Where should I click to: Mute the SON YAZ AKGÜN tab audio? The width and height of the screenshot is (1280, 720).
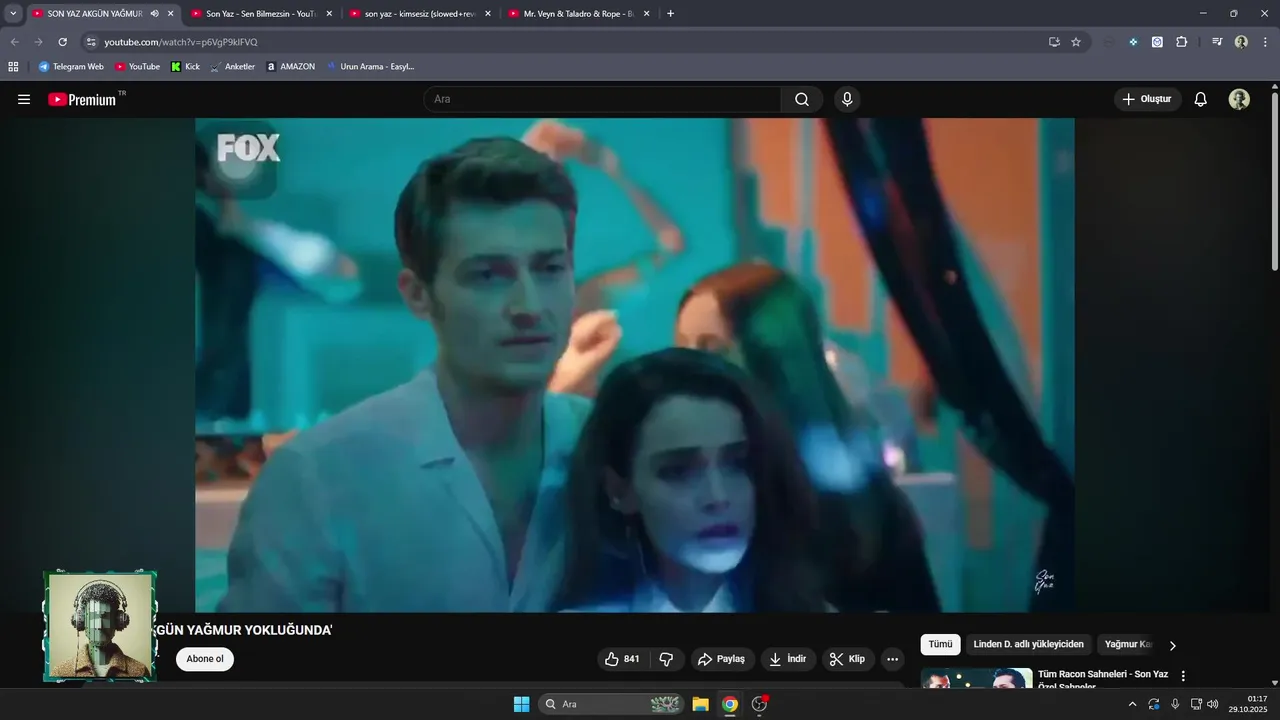tap(154, 14)
